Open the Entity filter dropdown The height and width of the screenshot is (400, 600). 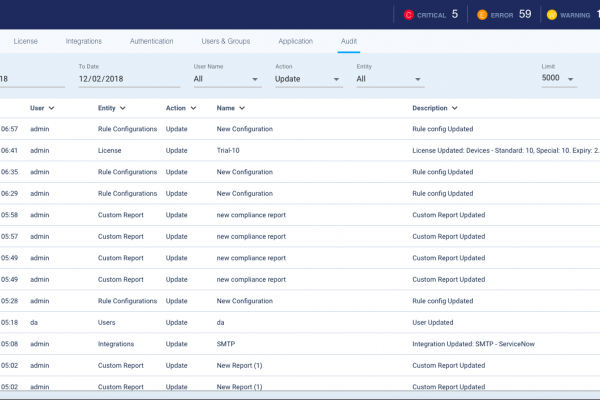click(x=390, y=79)
